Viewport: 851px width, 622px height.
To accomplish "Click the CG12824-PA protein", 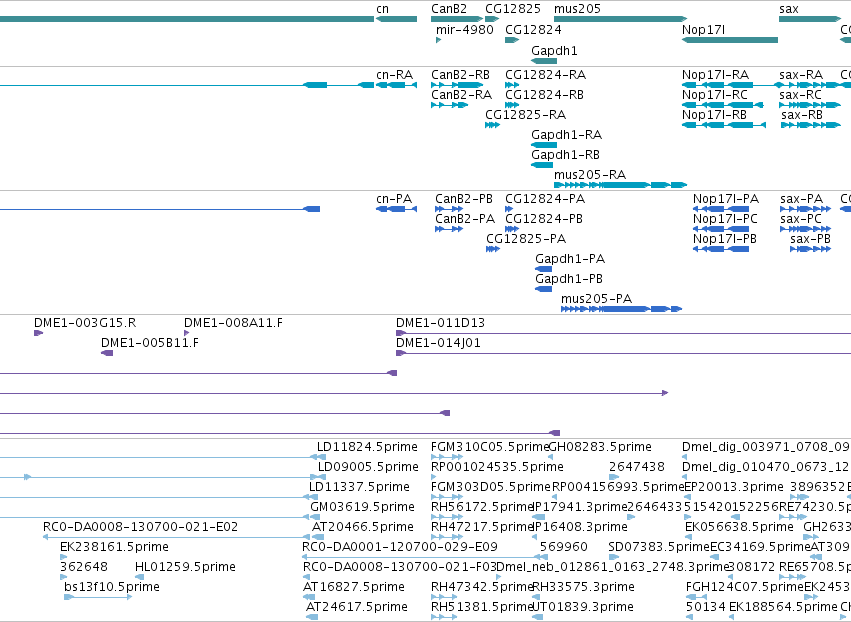I will (509, 209).
